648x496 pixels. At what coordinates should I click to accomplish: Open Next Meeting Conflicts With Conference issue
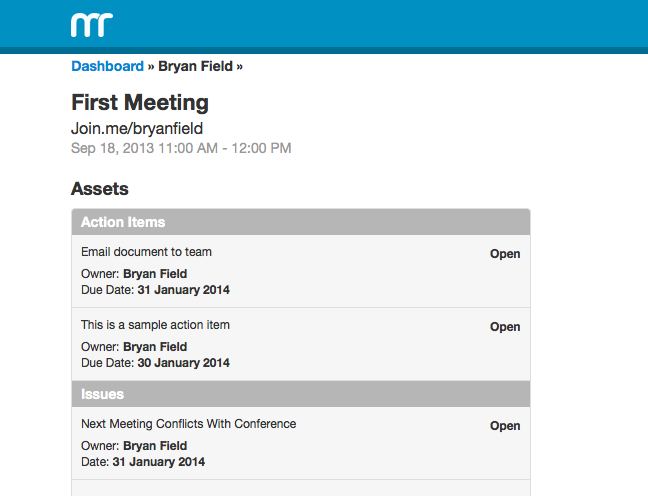click(x=188, y=424)
